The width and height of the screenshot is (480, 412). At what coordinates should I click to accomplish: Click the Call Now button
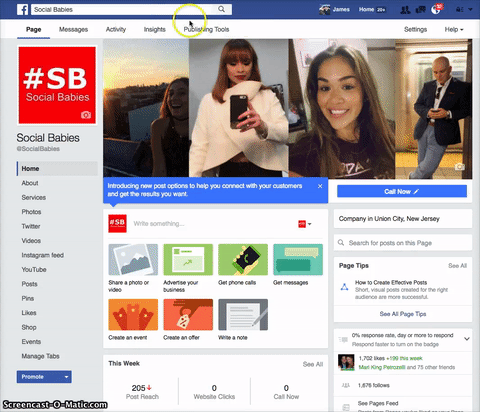402,191
